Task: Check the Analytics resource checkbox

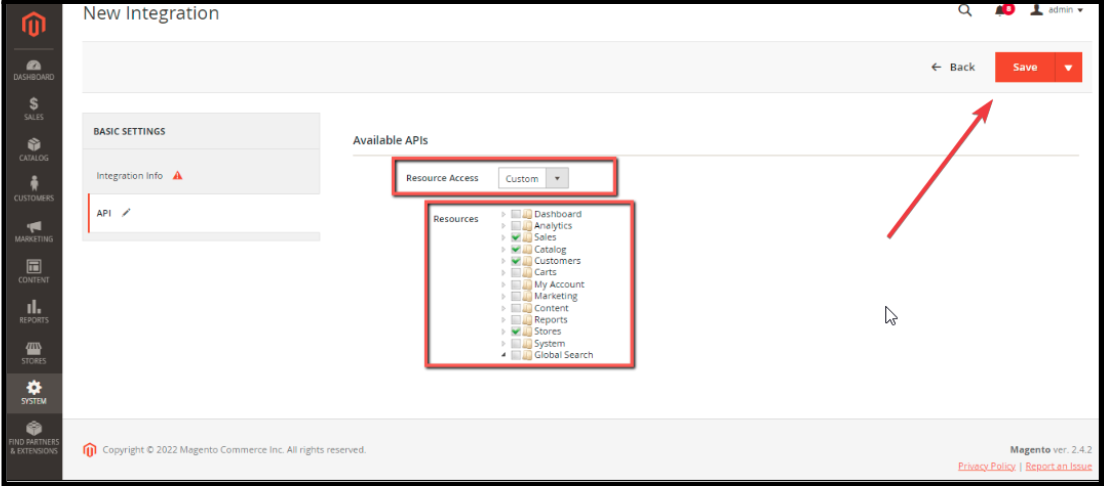Action: 517,225
